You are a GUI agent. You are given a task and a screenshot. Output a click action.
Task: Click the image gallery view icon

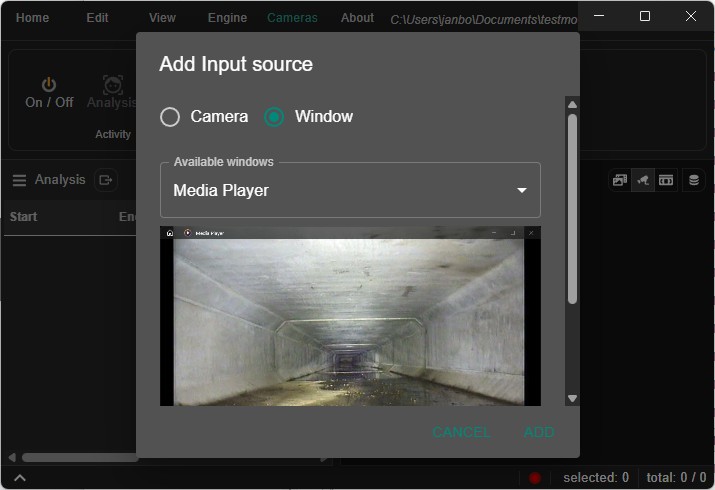(620, 181)
